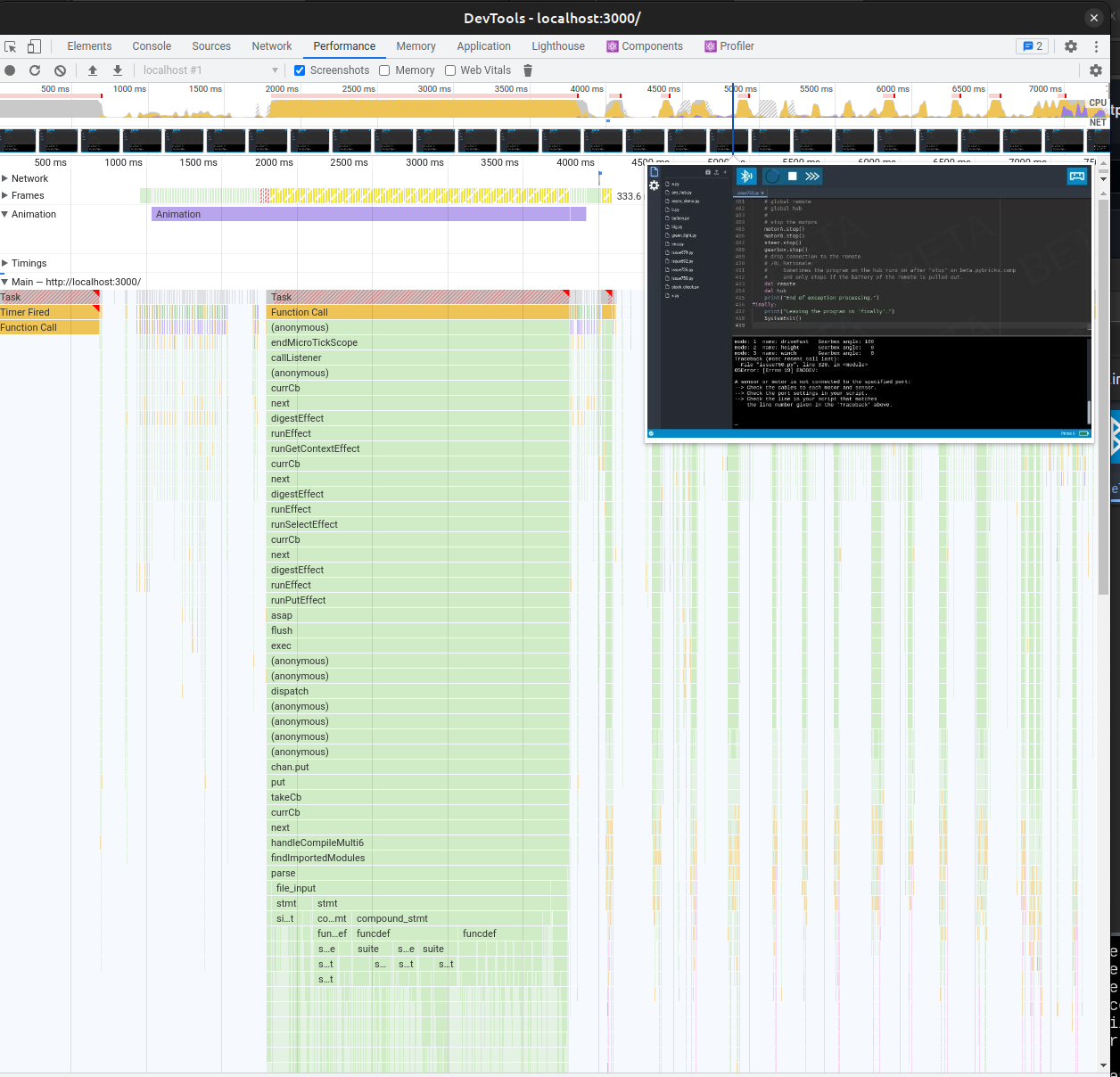Viewport: 1120px width, 1077px height.
Task: Select the inspect element cursor tool
Action: [10, 45]
